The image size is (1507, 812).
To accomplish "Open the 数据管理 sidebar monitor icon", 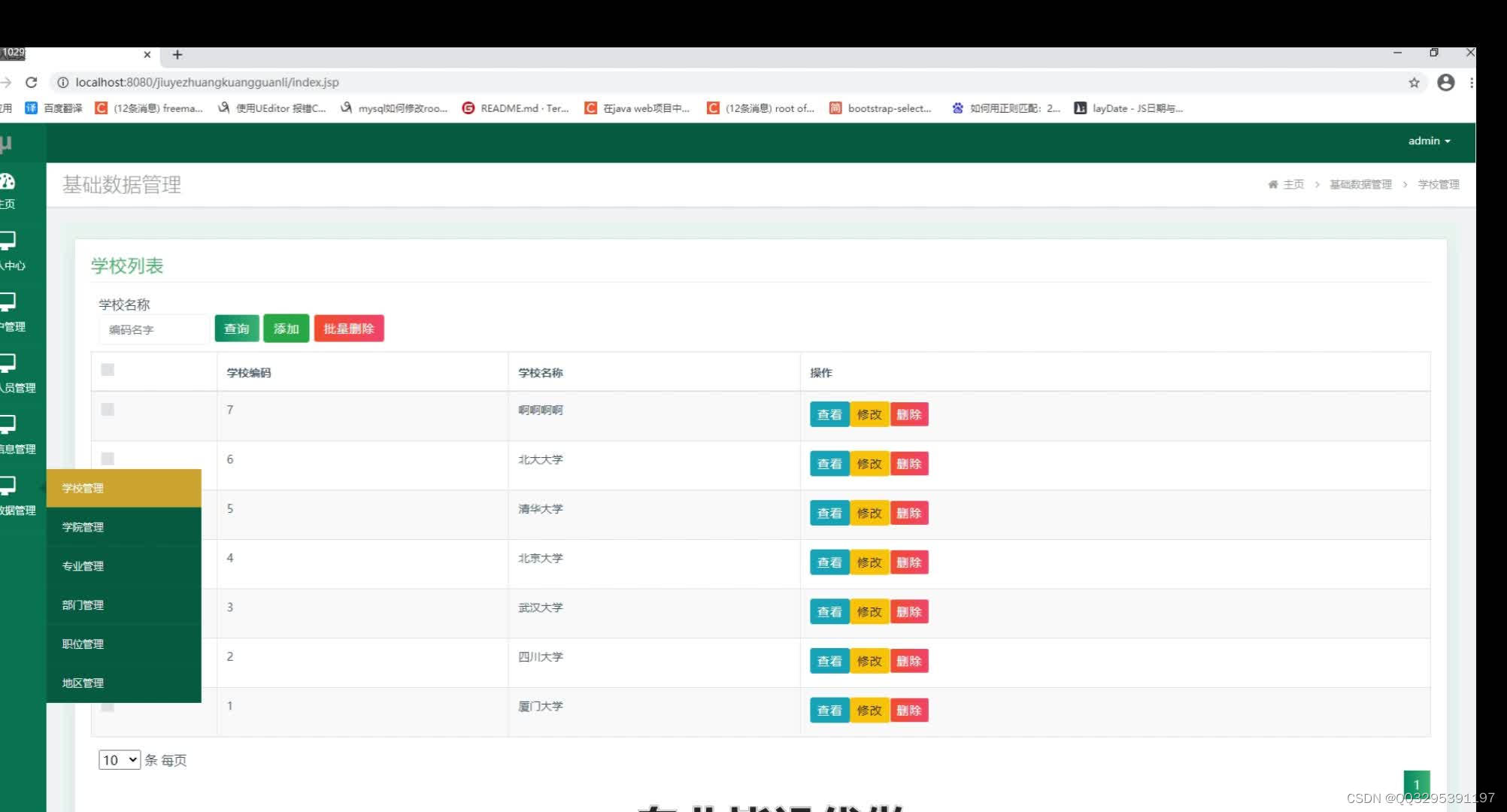I will [8, 486].
